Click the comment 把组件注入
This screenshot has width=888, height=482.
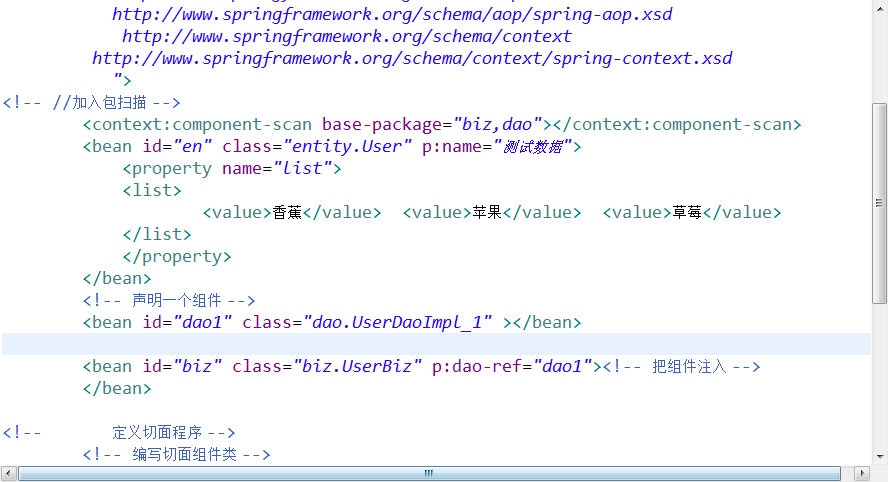click(681, 366)
